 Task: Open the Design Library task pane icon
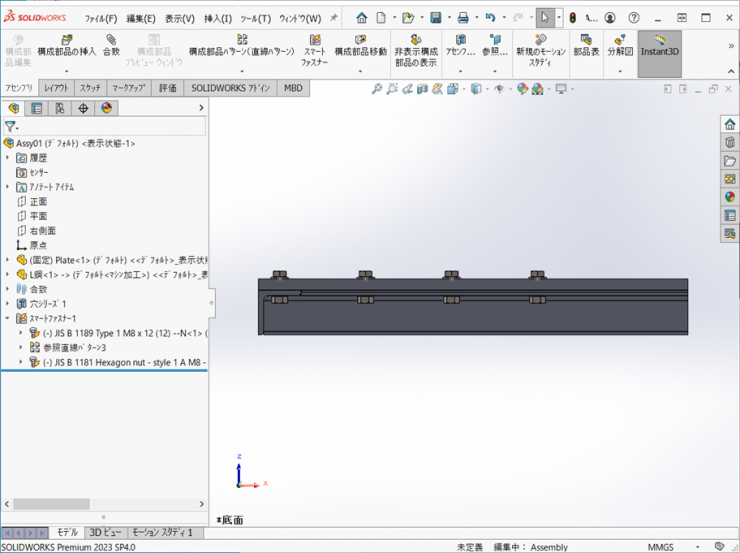coord(730,142)
